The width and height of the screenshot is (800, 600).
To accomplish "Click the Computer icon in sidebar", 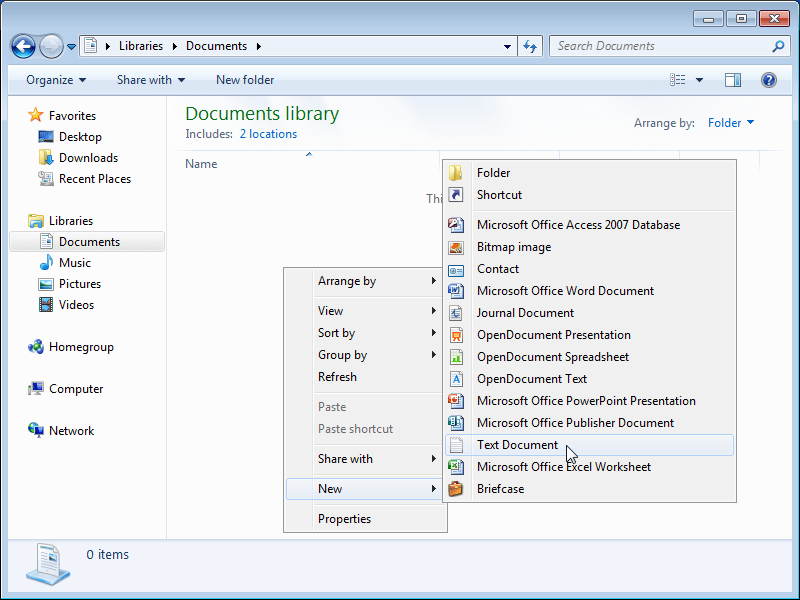I will (x=36, y=389).
